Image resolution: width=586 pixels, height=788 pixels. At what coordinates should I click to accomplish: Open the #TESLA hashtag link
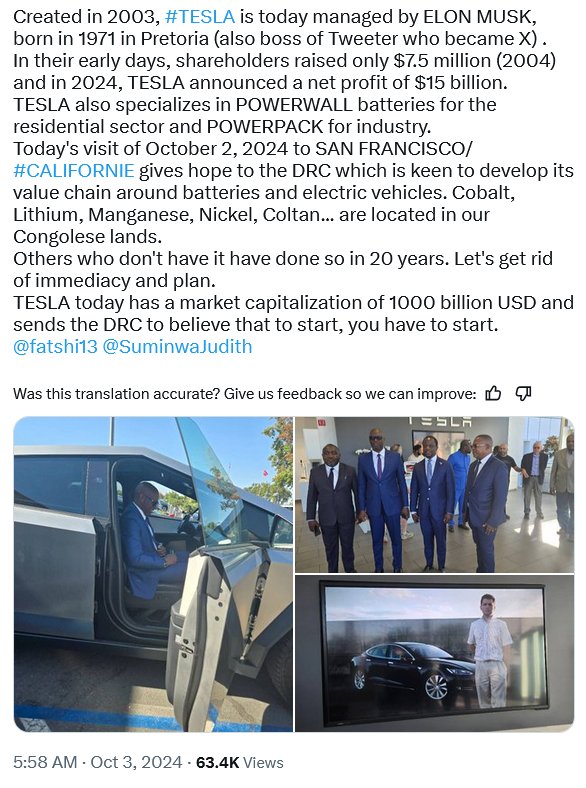pos(200,17)
